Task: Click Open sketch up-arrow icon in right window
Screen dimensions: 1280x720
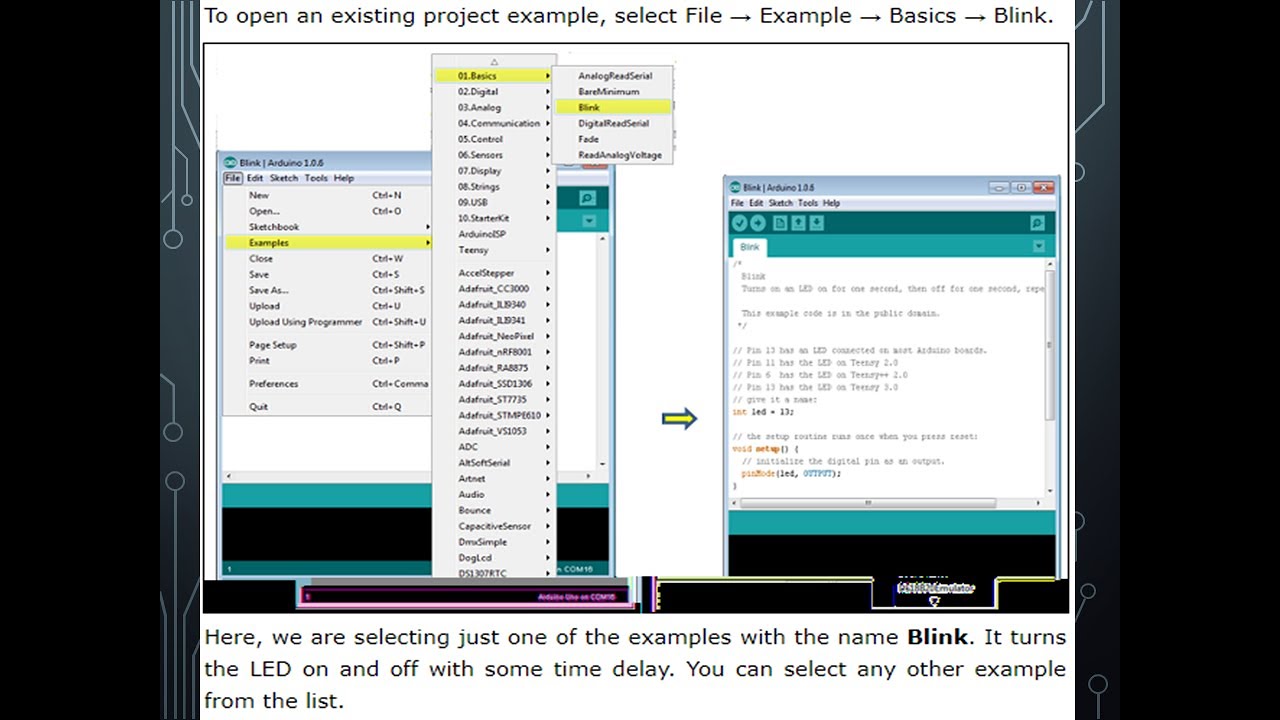Action: click(799, 223)
